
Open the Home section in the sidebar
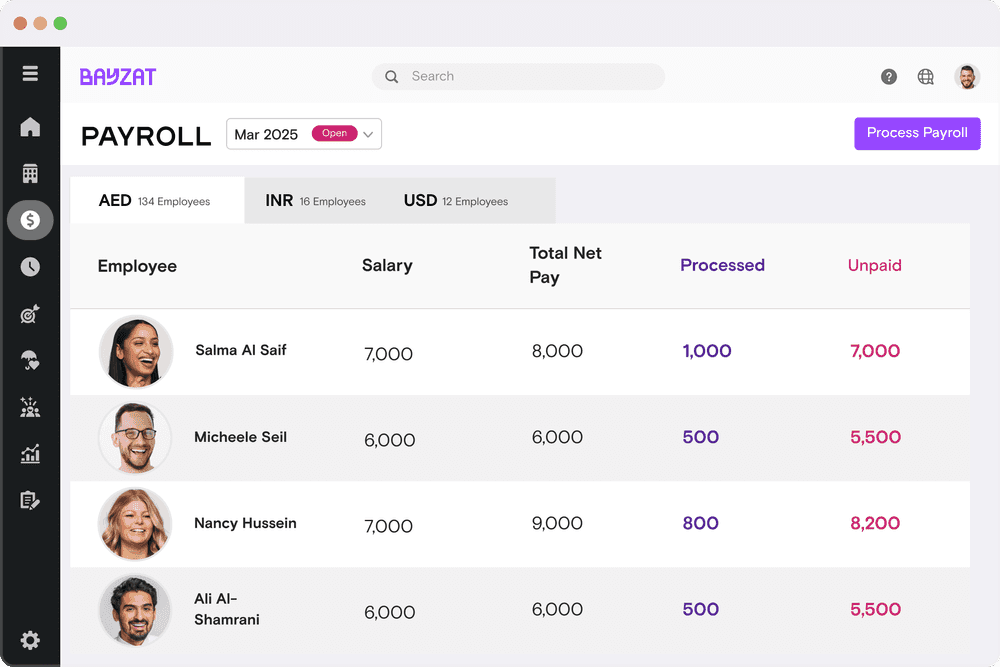30,127
